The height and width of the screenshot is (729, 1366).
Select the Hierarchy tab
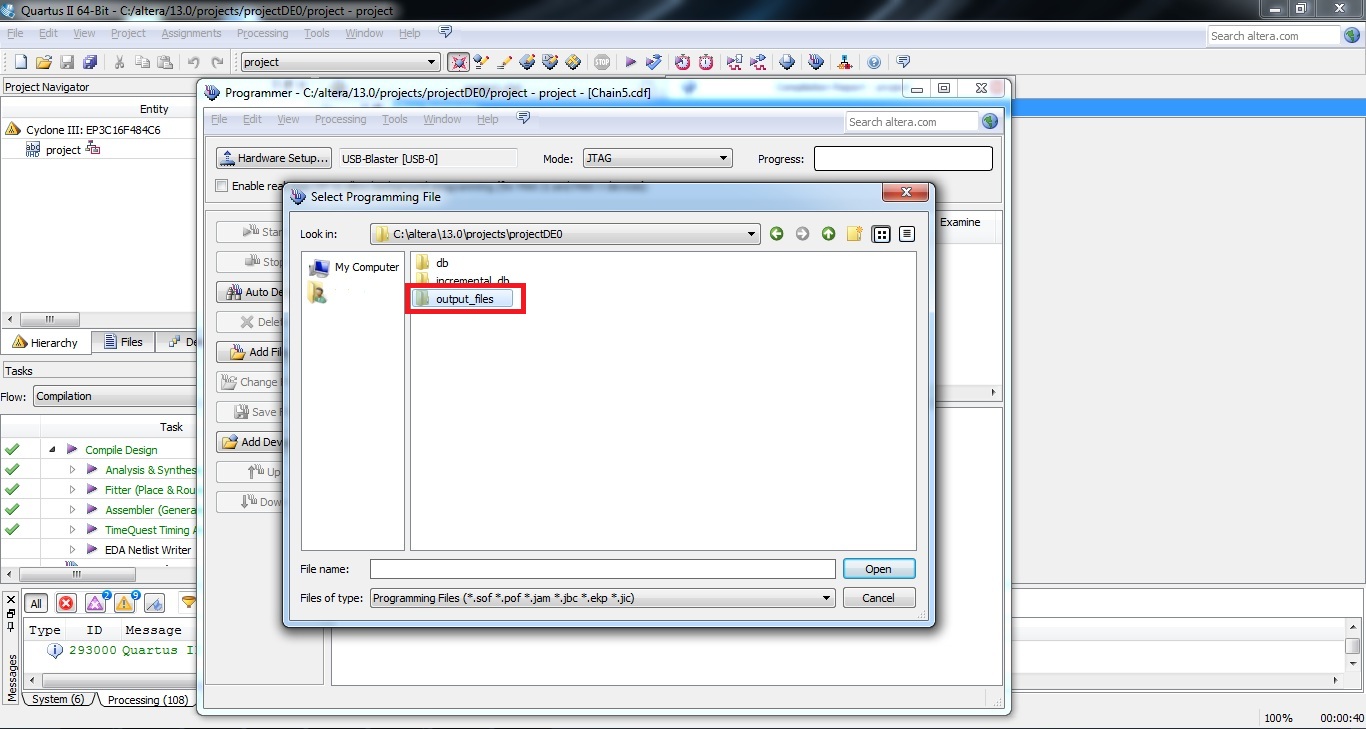45,342
